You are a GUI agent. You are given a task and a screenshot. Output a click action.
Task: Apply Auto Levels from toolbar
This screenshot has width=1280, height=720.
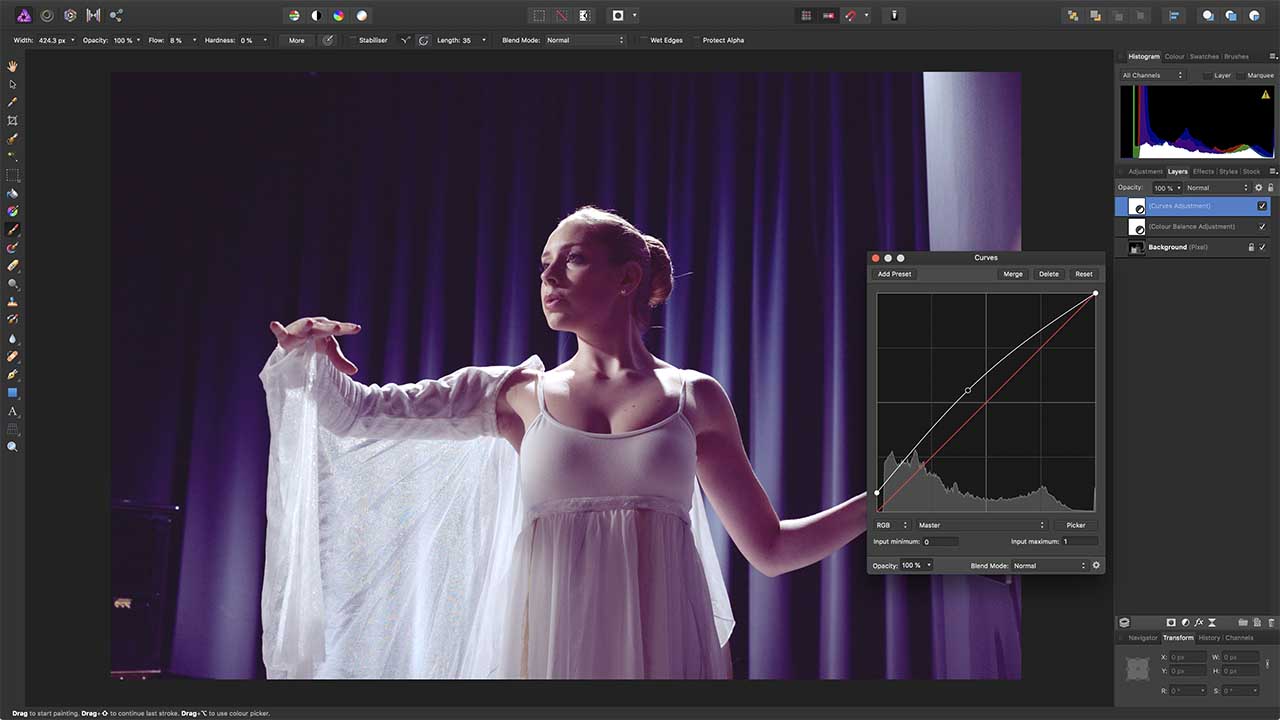coord(294,16)
